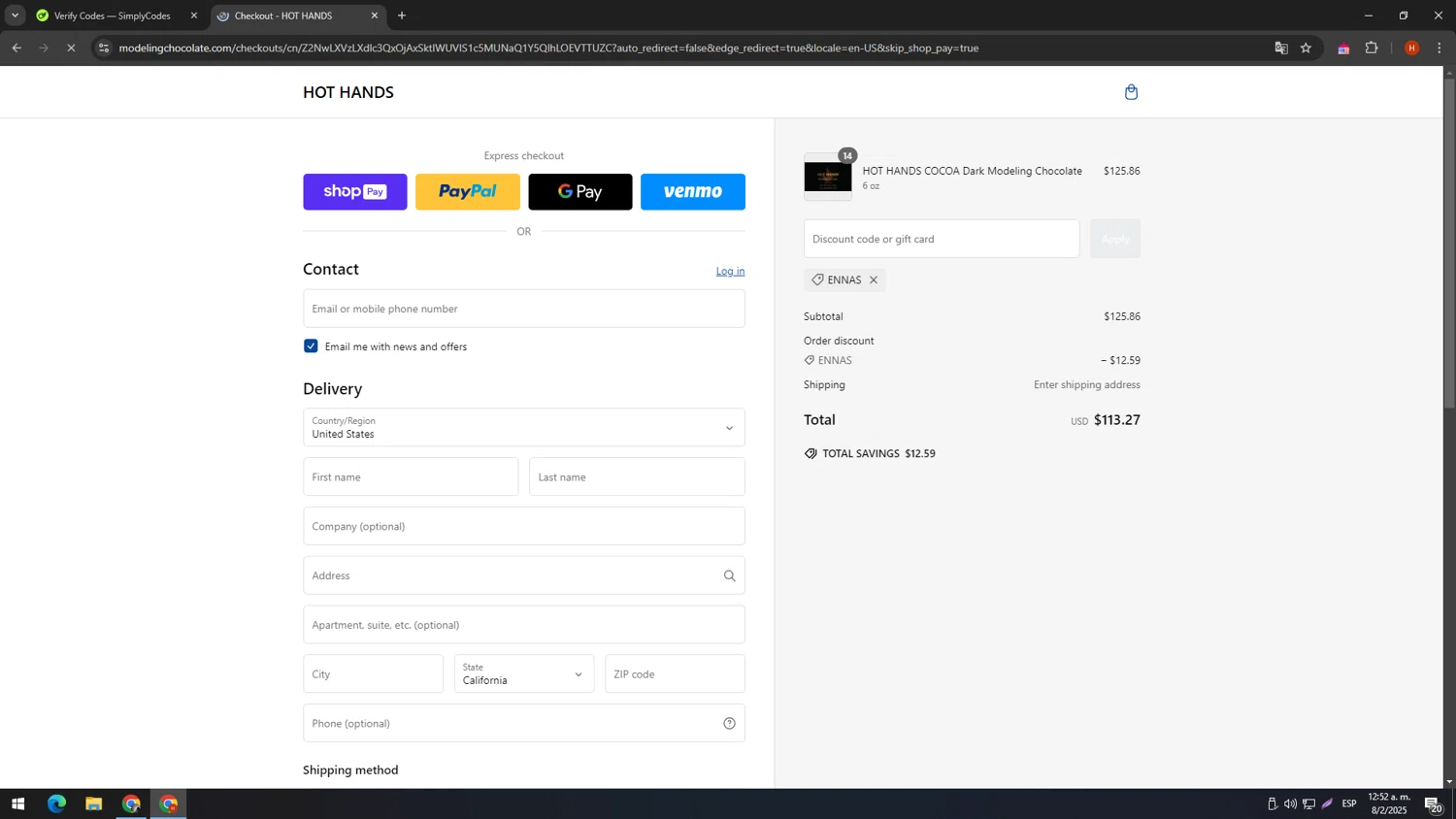Focus the Phone optional field
The width and height of the screenshot is (1456, 819).
pyautogui.click(x=524, y=724)
